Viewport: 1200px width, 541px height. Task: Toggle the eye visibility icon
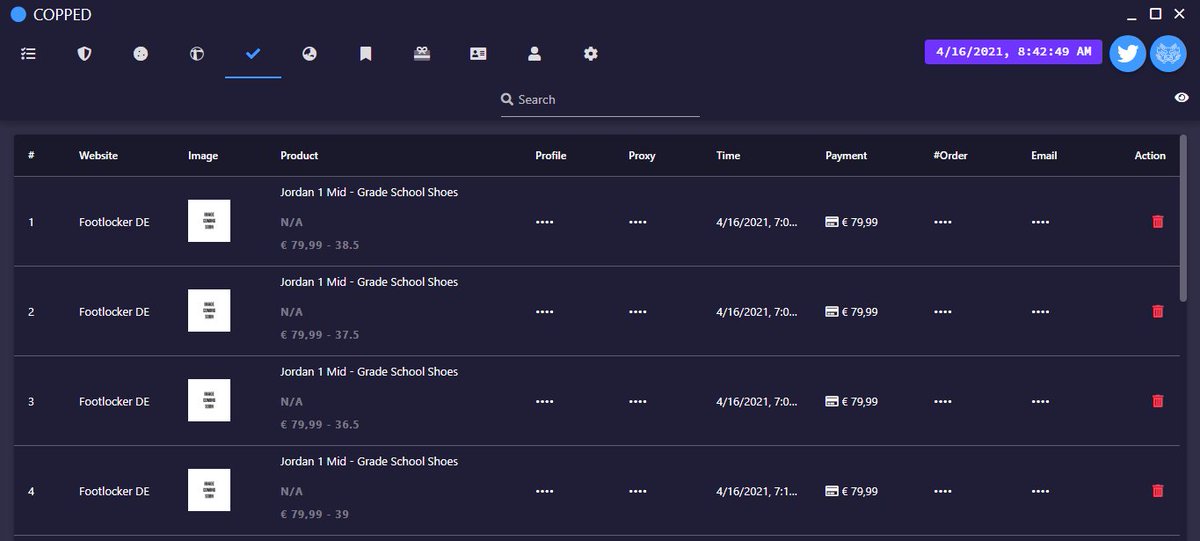(x=1182, y=97)
